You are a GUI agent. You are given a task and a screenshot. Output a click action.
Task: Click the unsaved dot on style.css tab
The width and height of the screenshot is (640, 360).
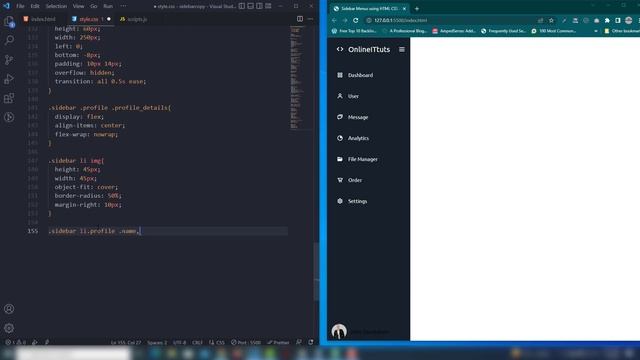click(109, 19)
